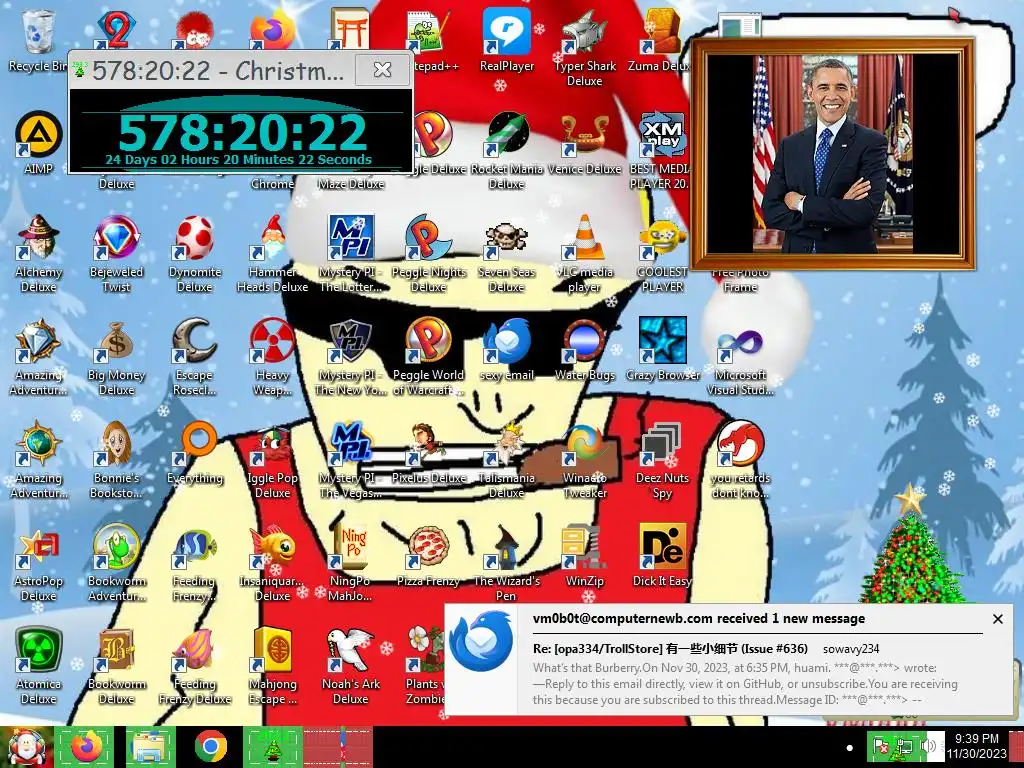Viewport: 1024px width, 768px height.
Task: Open Winaero Tweaker shortcut
Action: pyautogui.click(x=584, y=443)
